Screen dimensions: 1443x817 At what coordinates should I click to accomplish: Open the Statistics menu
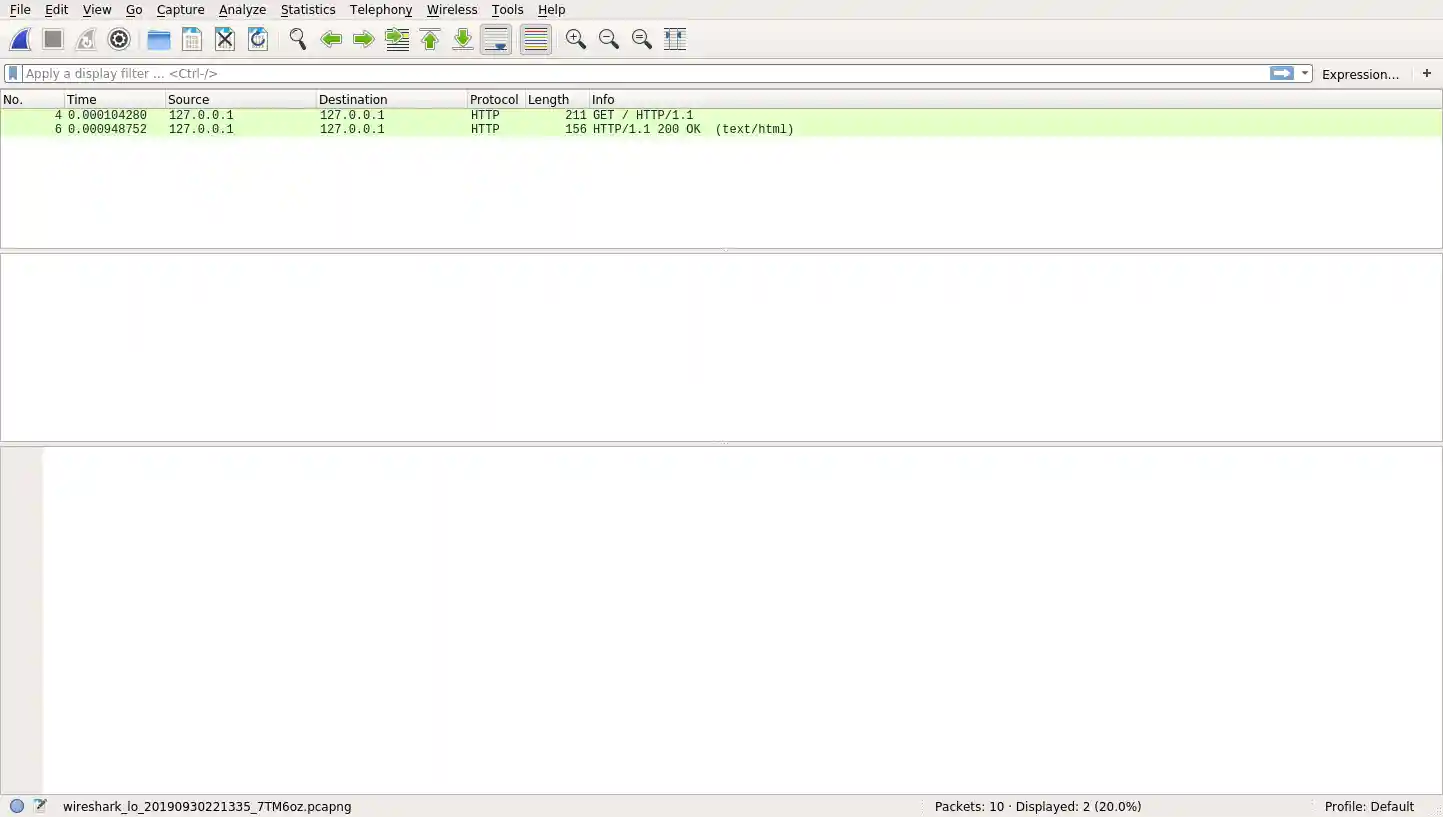307,9
